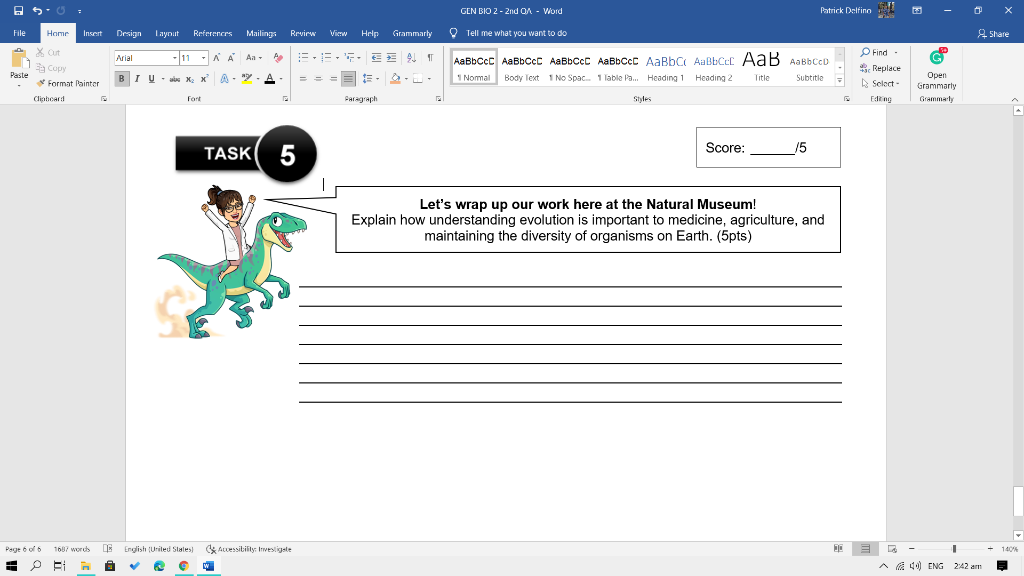The image size is (1024, 576).
Task: Apply Subtitle style
Action: coord(810,67)
